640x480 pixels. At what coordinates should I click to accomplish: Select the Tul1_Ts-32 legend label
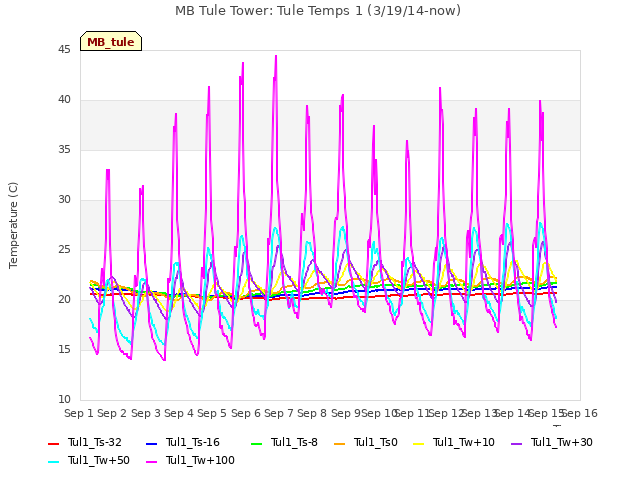94,442
